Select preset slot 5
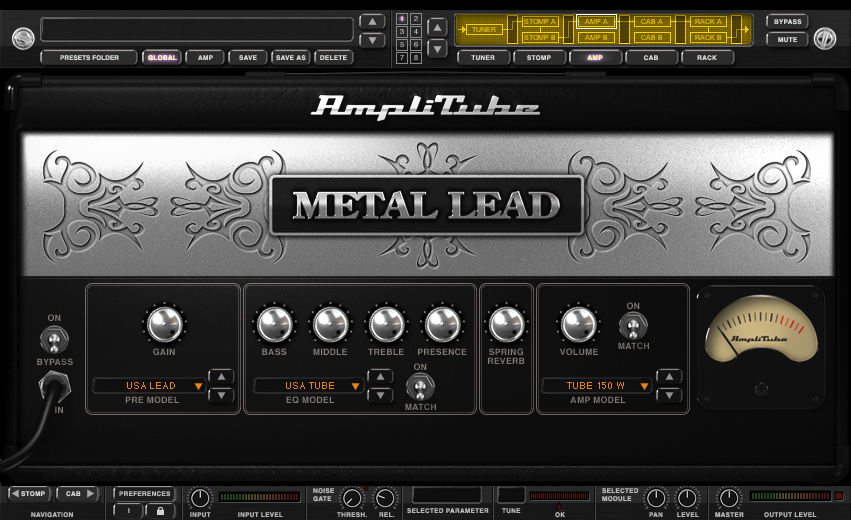 [402, 45]
